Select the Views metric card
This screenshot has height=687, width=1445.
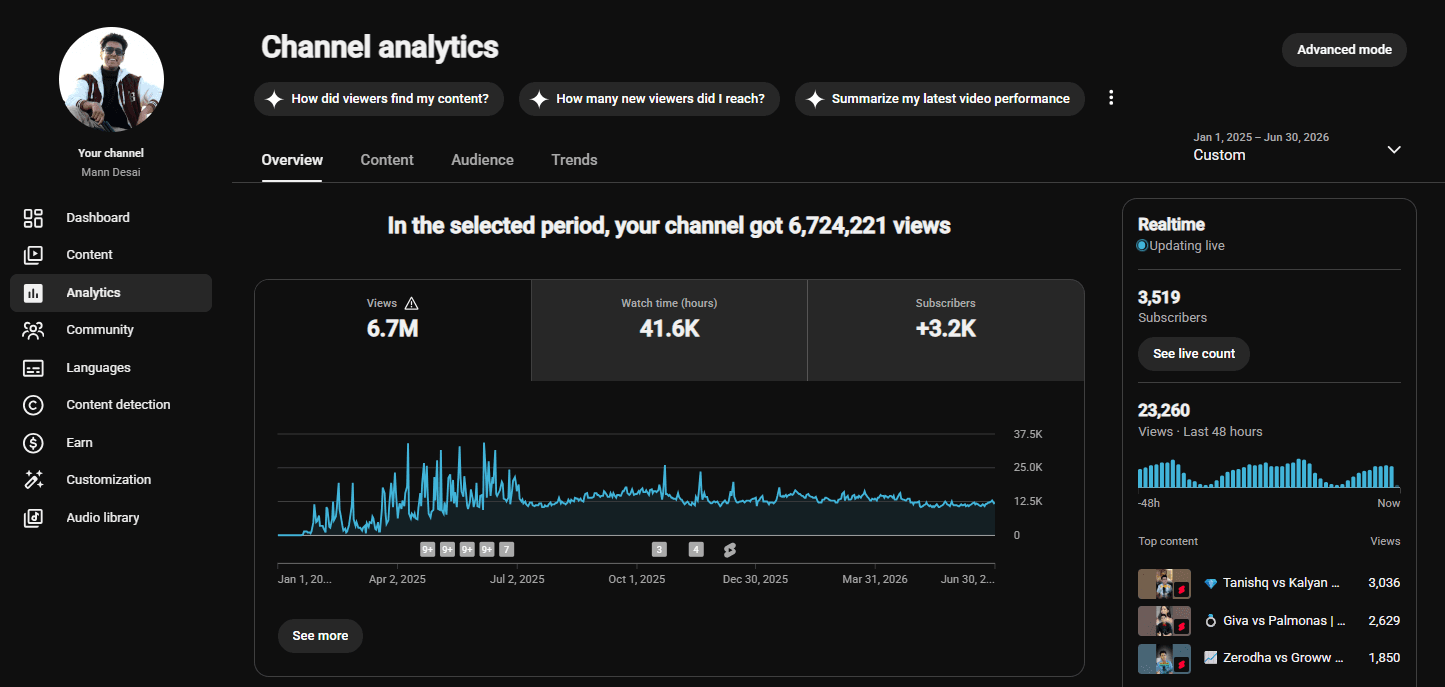[393, 330]
